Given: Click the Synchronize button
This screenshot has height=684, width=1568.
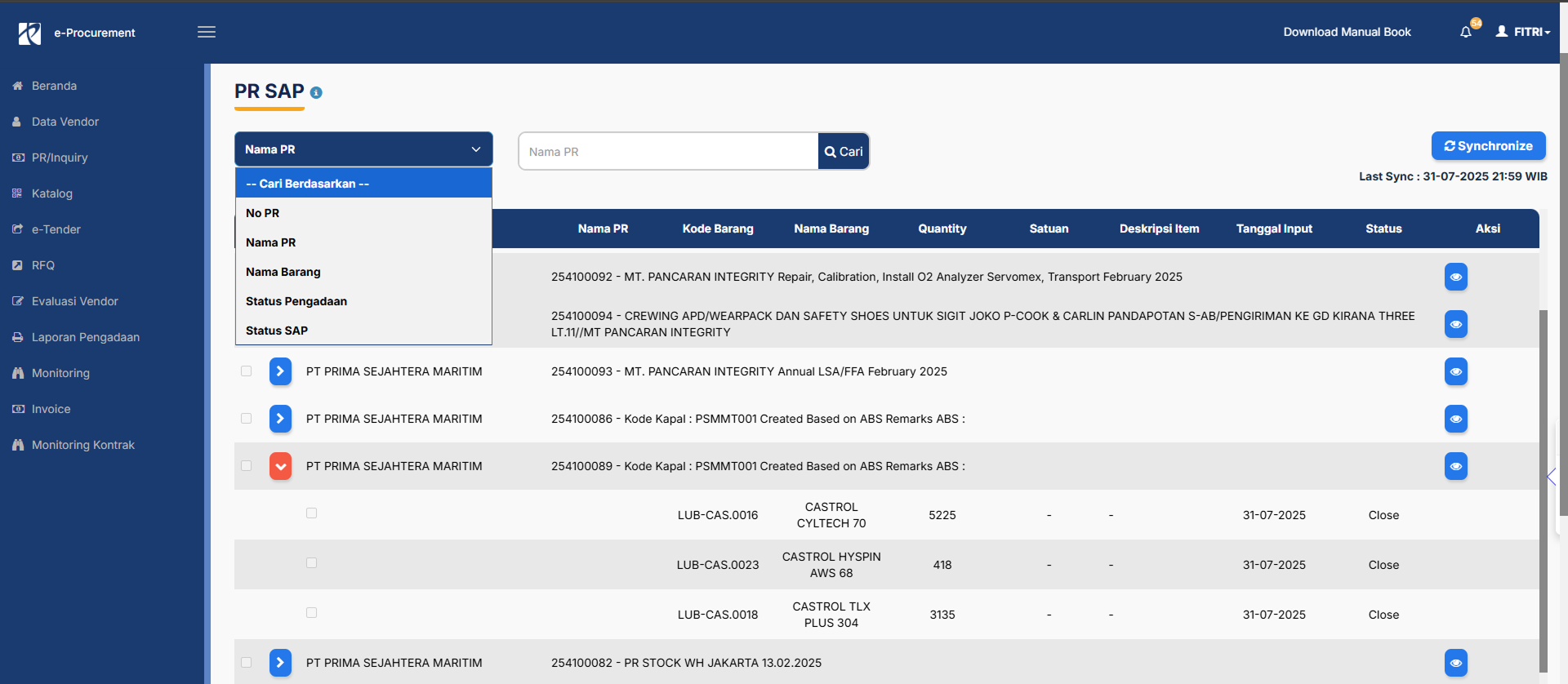Looking at the screenshot, I should click(1488, 146).
